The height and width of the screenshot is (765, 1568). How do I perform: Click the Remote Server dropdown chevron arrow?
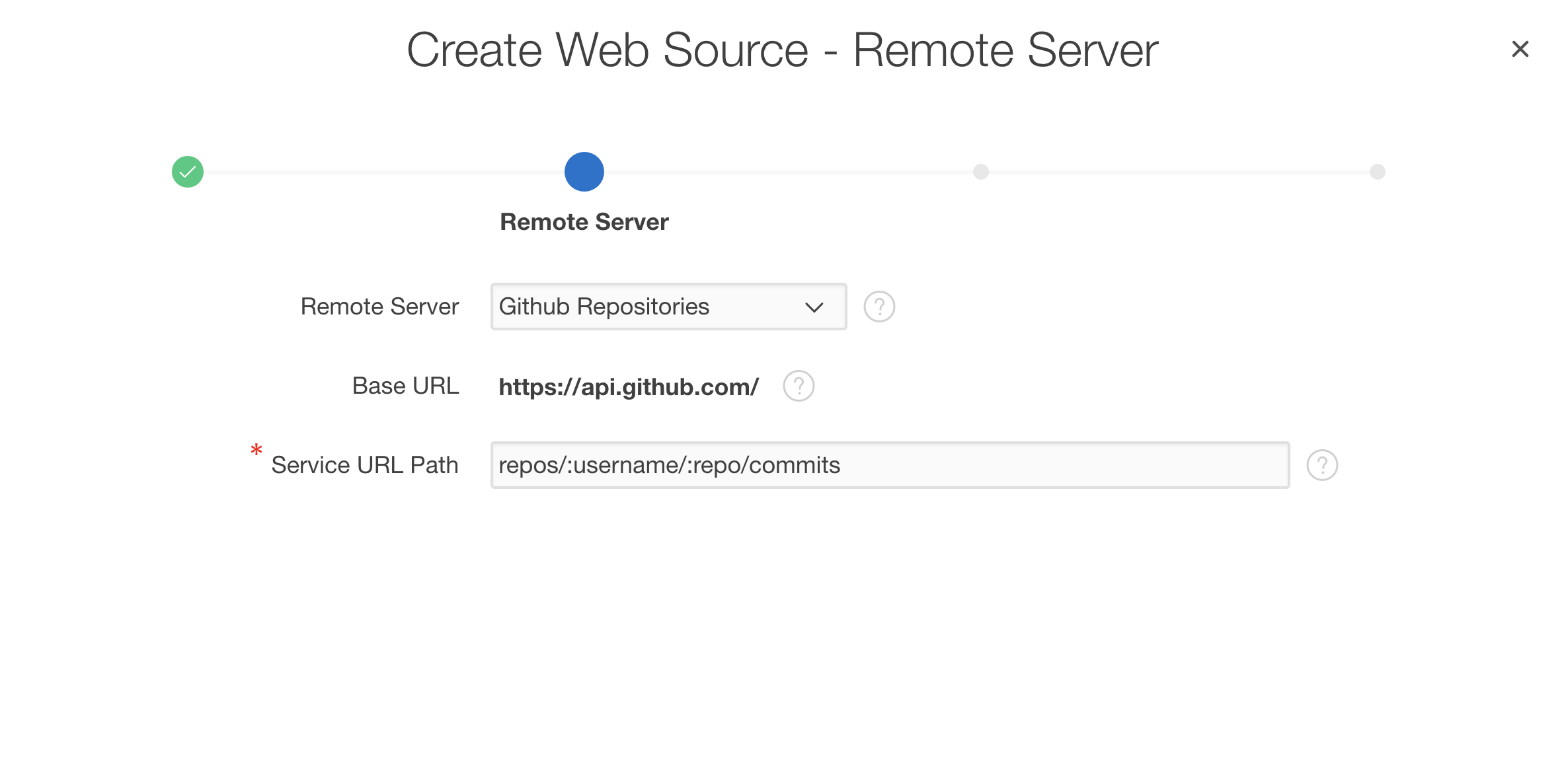pos(814,307)
